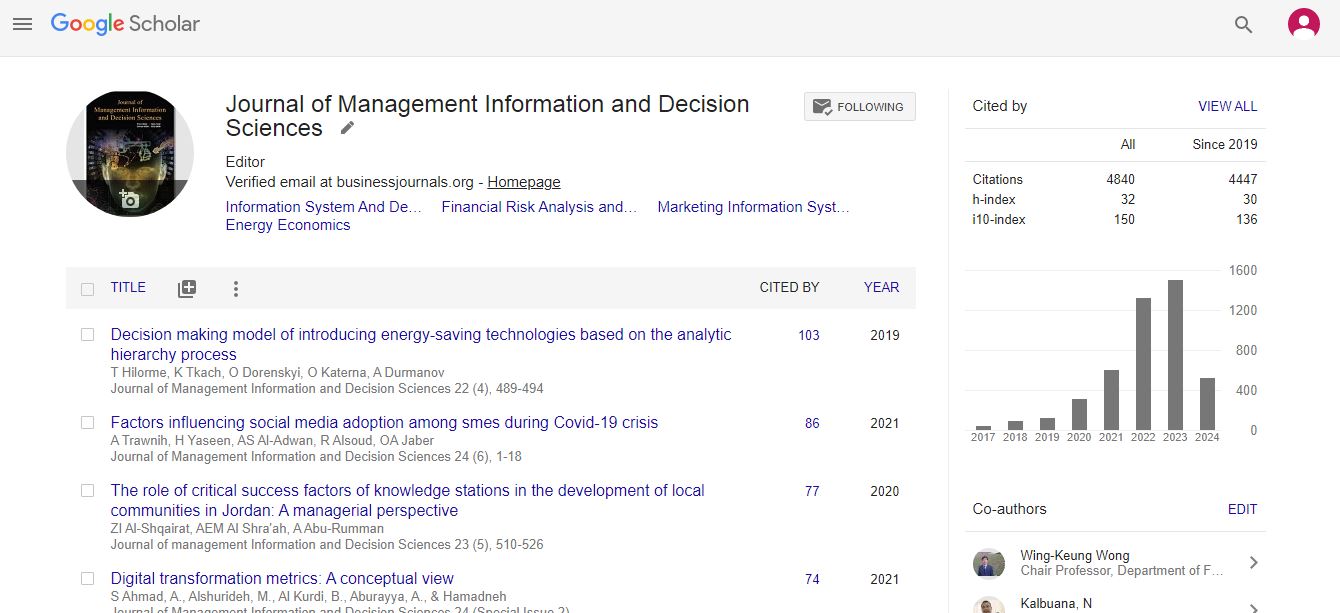Check the 'role of critical success factors' checkbox

pyautogui.click(x=87, y=491)
